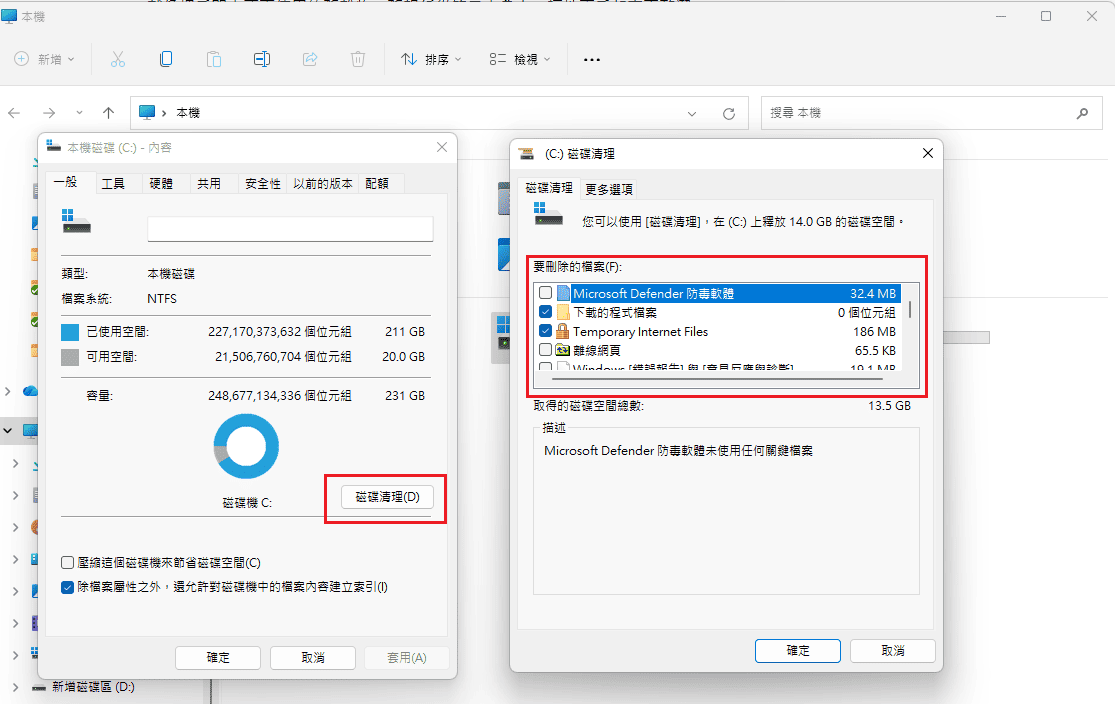Select the Paste icon

click(214, 59)
